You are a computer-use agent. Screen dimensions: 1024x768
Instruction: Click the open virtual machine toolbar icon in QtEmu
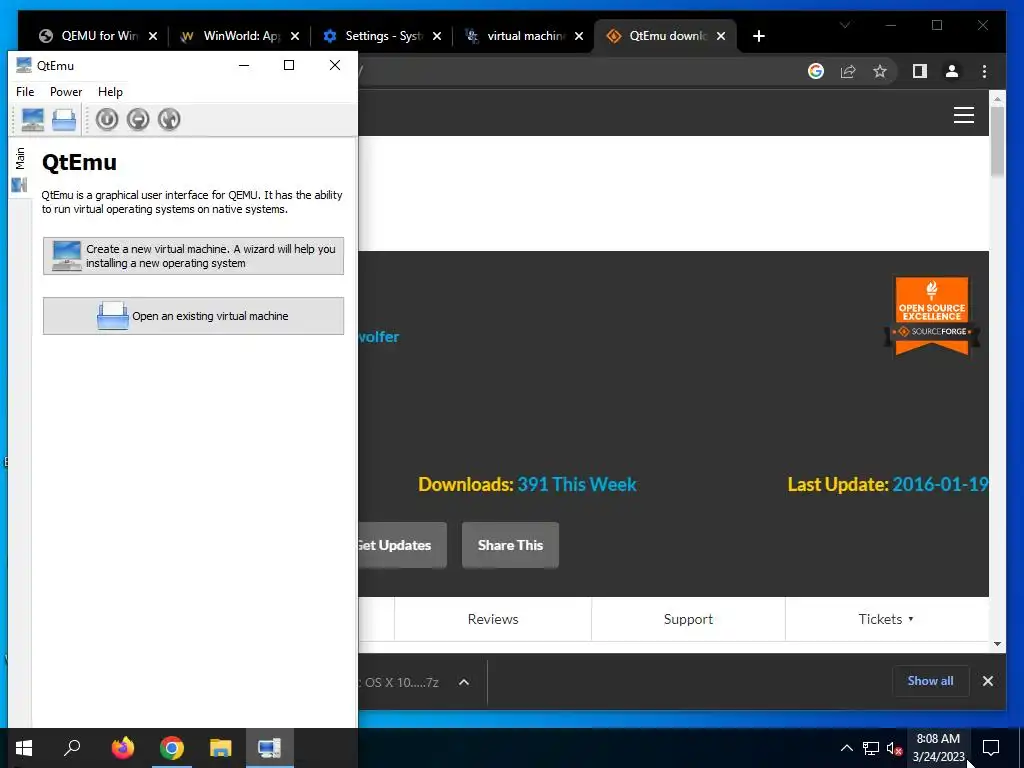point(64,120)
